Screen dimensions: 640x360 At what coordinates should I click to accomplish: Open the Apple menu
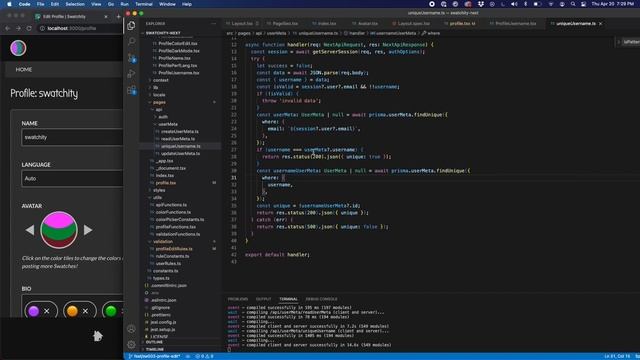pyautogui.click(x=9, y=4)
